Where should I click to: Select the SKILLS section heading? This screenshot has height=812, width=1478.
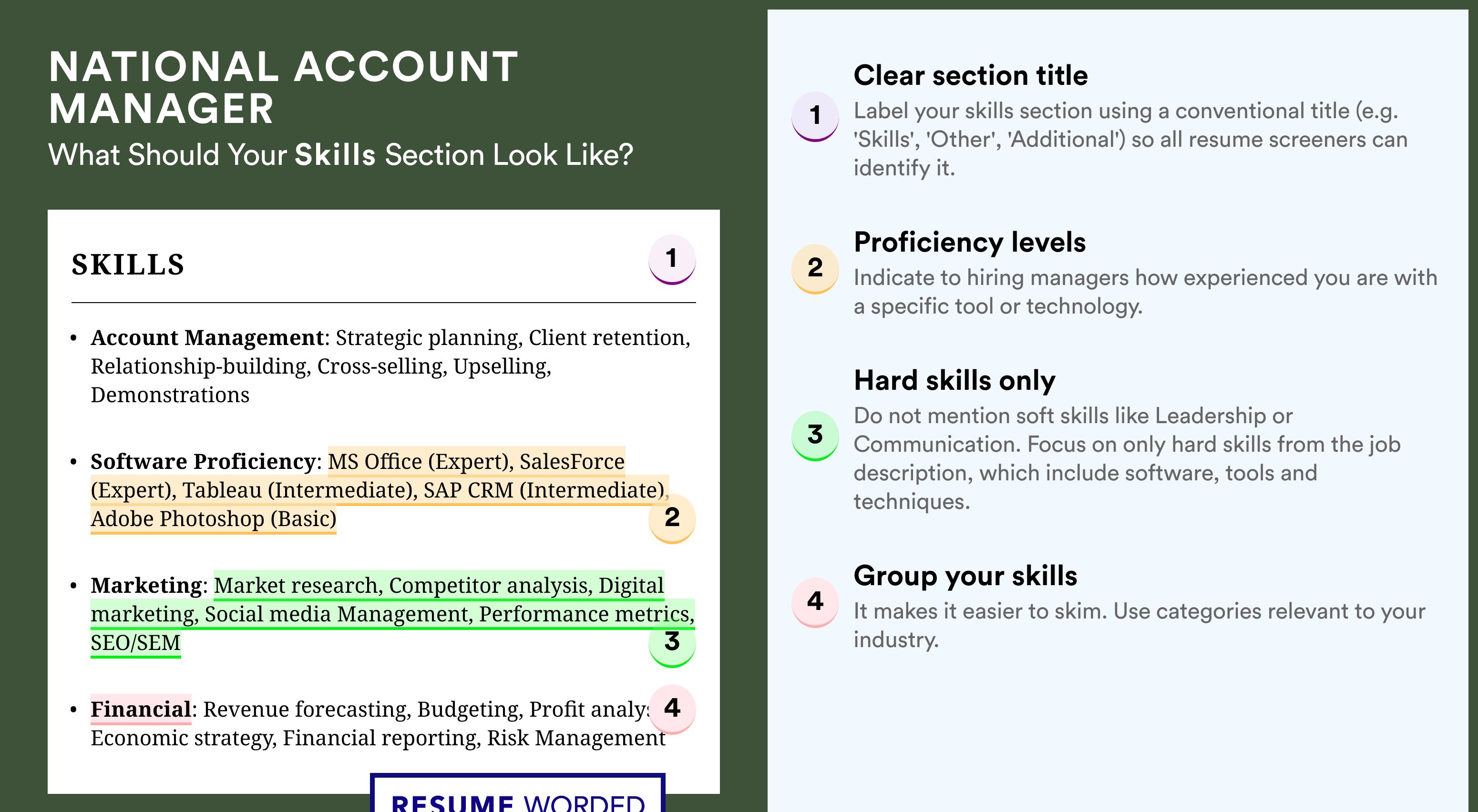[128, 265]
